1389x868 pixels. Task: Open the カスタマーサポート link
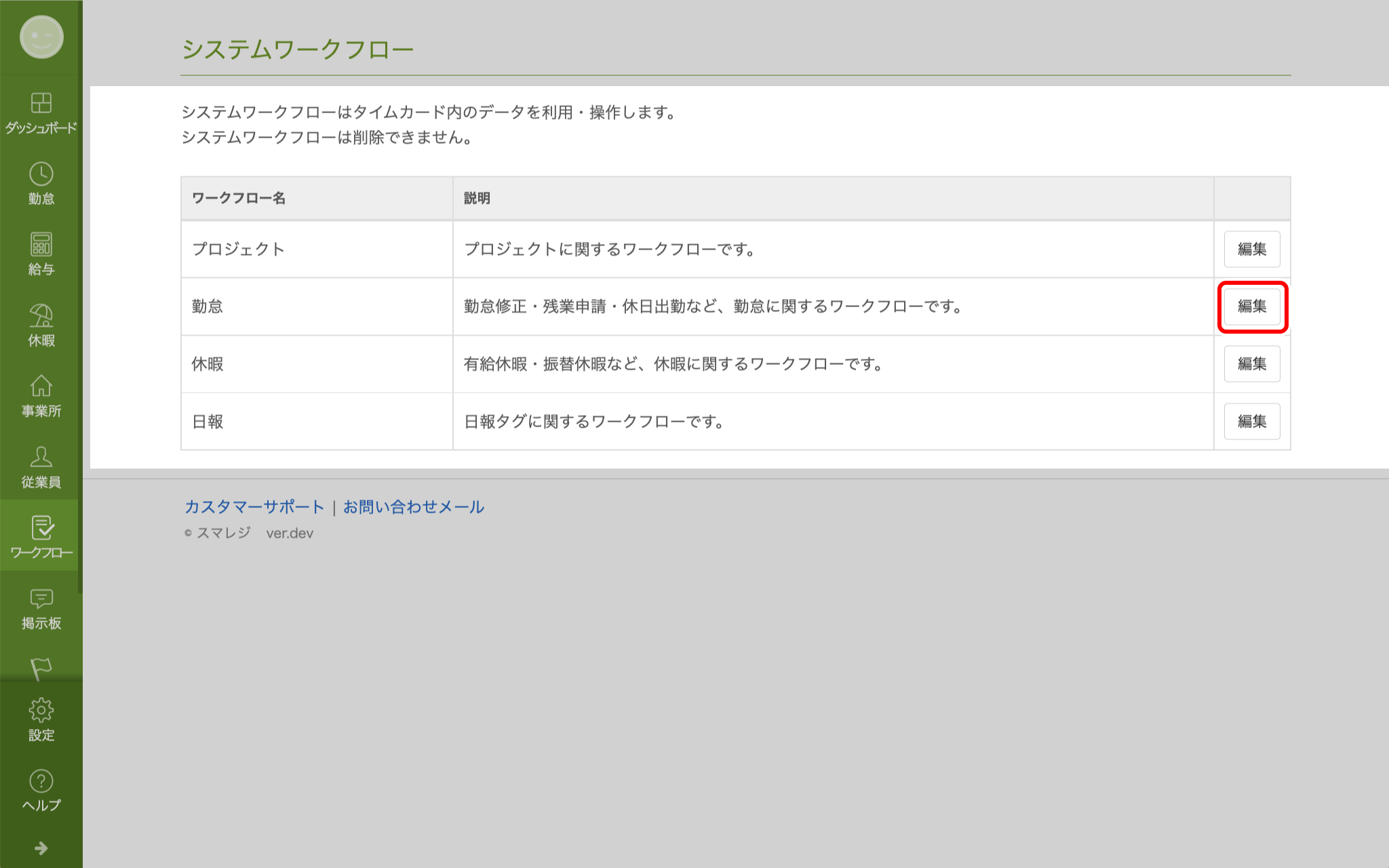coord(254,507)
